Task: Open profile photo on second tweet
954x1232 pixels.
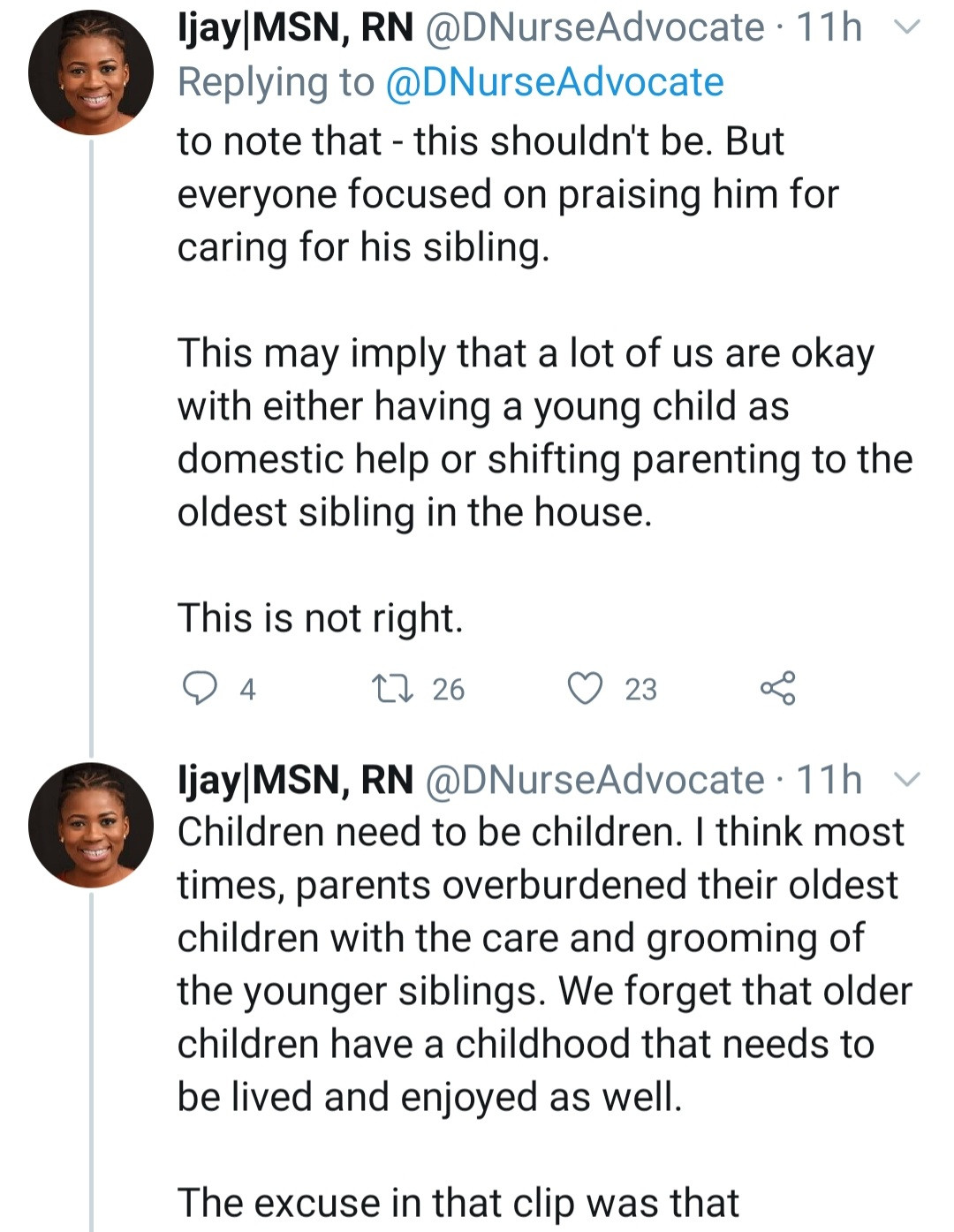Action: [x=91, y=825]
